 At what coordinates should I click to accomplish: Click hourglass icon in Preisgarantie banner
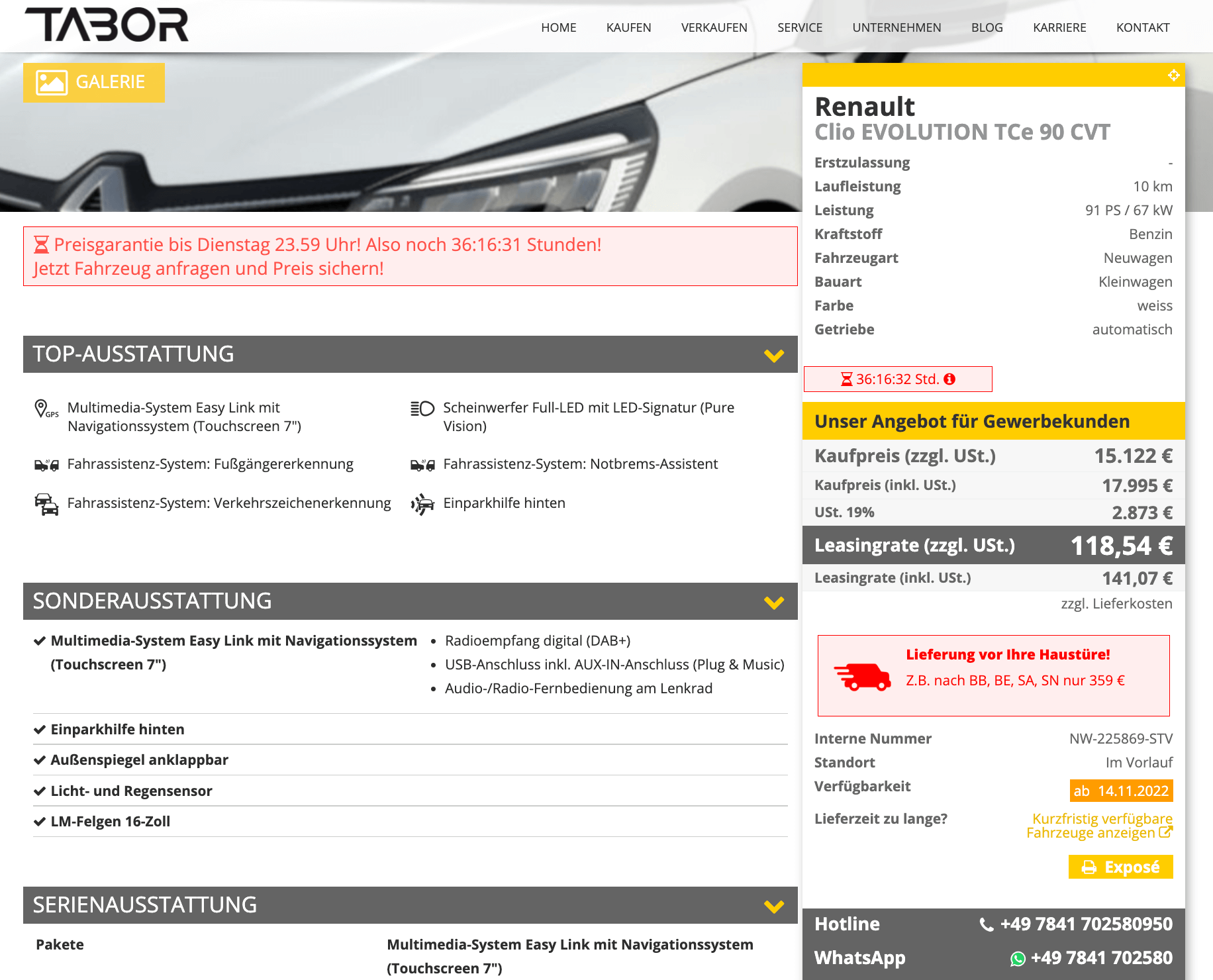(41, 245)
